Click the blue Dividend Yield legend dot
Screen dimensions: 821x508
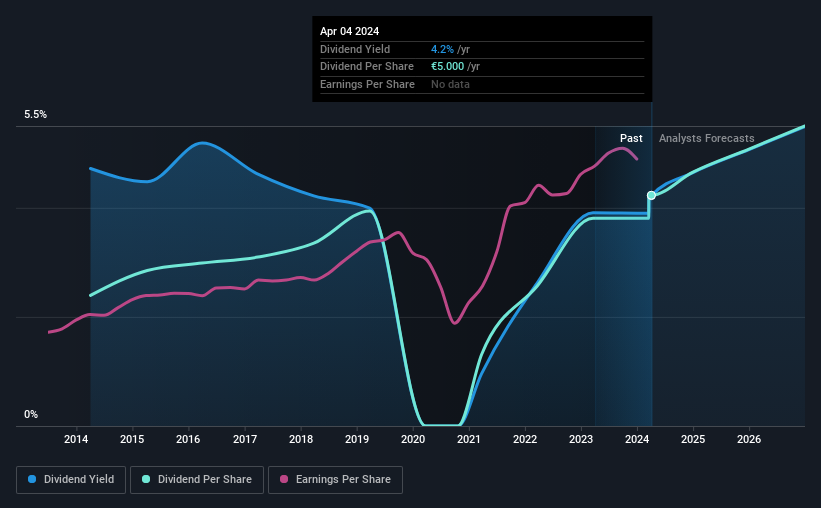(32, 479)
